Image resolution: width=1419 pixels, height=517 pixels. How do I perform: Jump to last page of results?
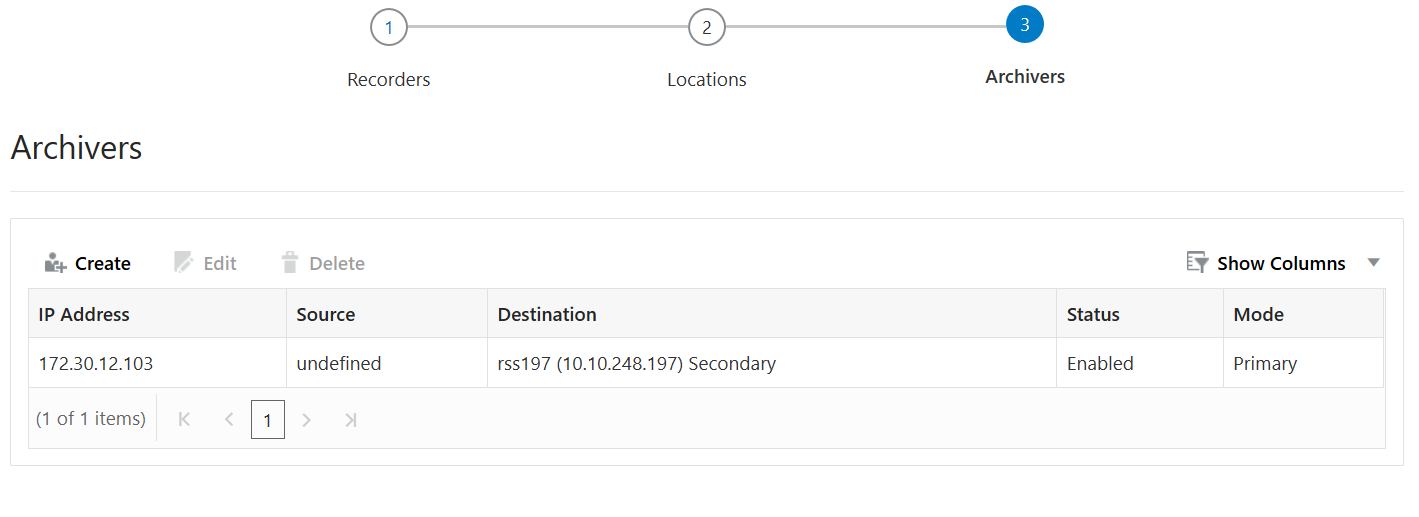350,420
